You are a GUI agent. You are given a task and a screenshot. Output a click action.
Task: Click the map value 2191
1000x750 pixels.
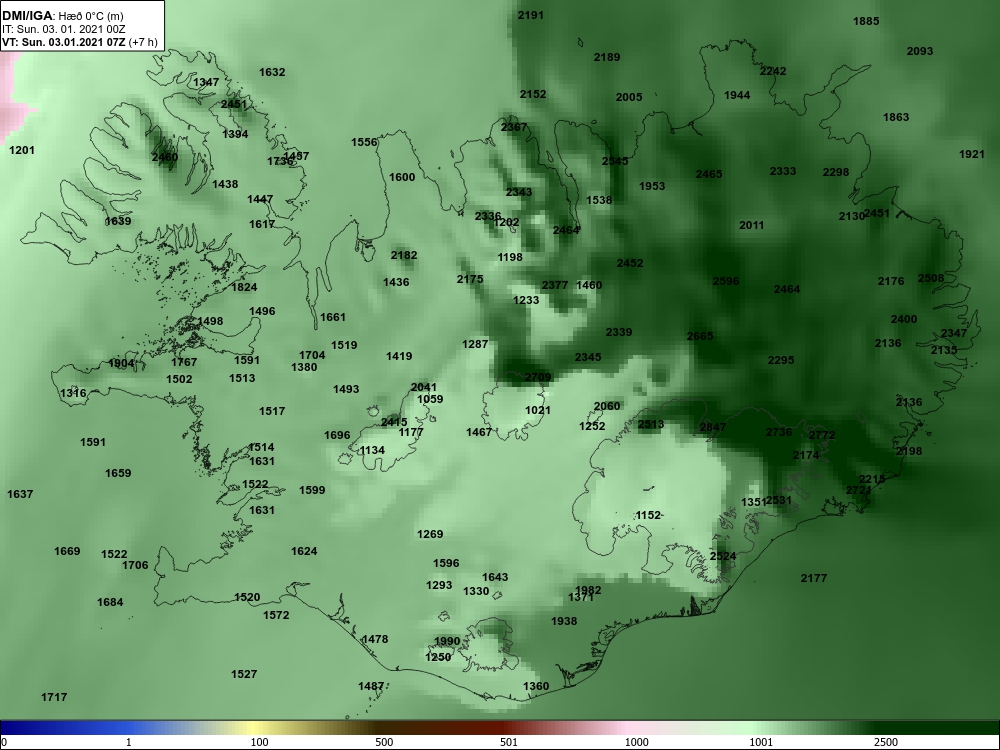click(531, 15)
